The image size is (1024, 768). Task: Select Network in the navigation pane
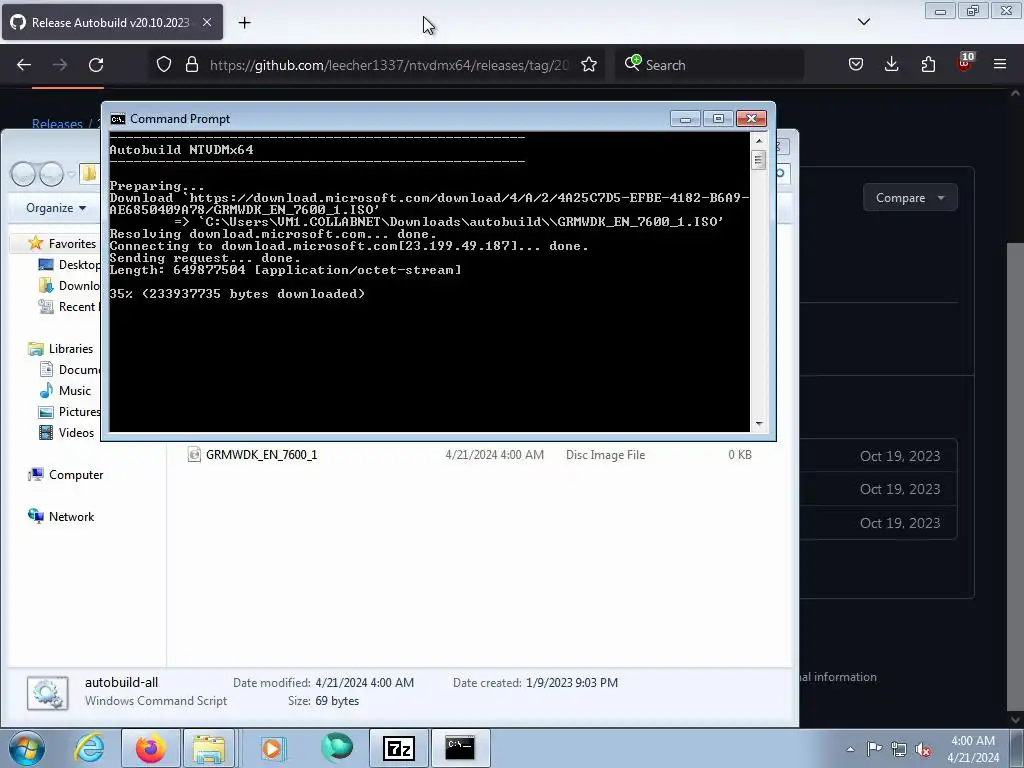tap(61, 517)
